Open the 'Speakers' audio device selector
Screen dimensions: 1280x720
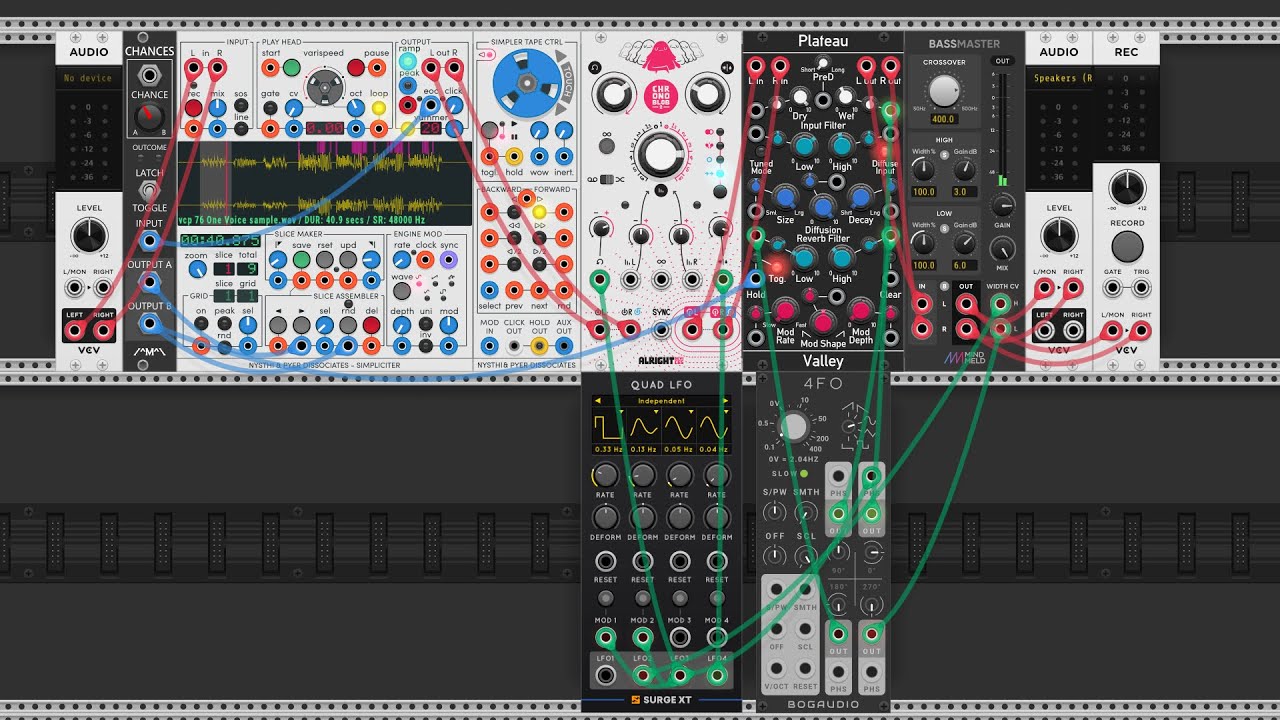pos(1058,78)
